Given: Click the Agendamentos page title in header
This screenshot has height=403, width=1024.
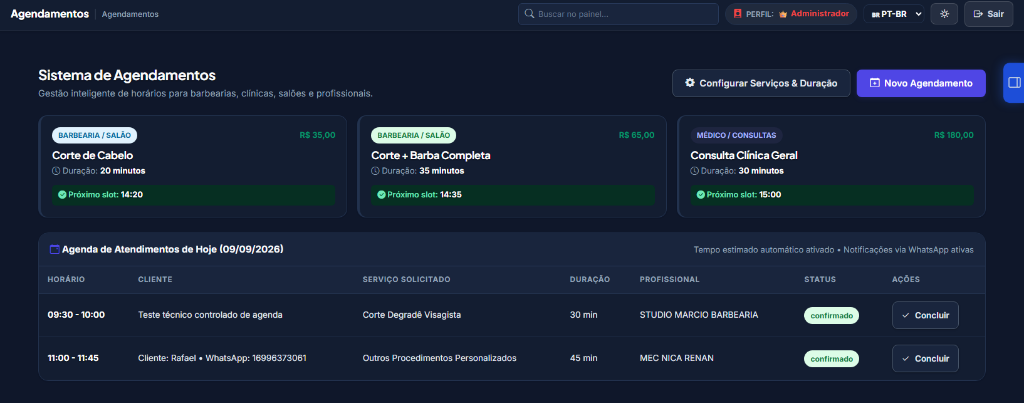Looking at the screenshot, I should coord(50,14).
